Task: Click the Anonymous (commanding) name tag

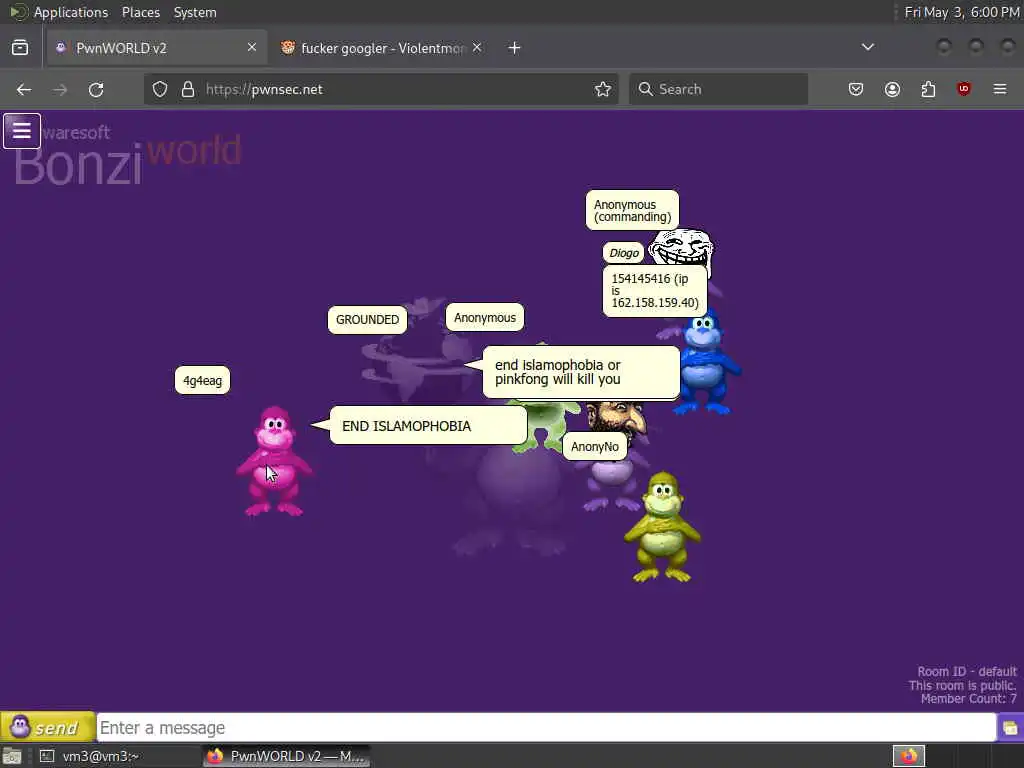Action: 632,210
